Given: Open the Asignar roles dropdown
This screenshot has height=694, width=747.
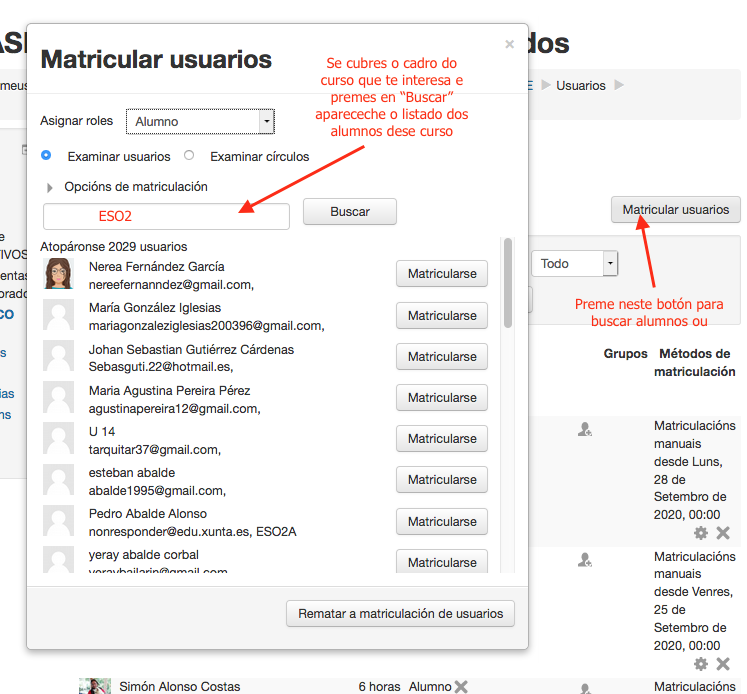Looking at the screenshot, I should 200,122.
